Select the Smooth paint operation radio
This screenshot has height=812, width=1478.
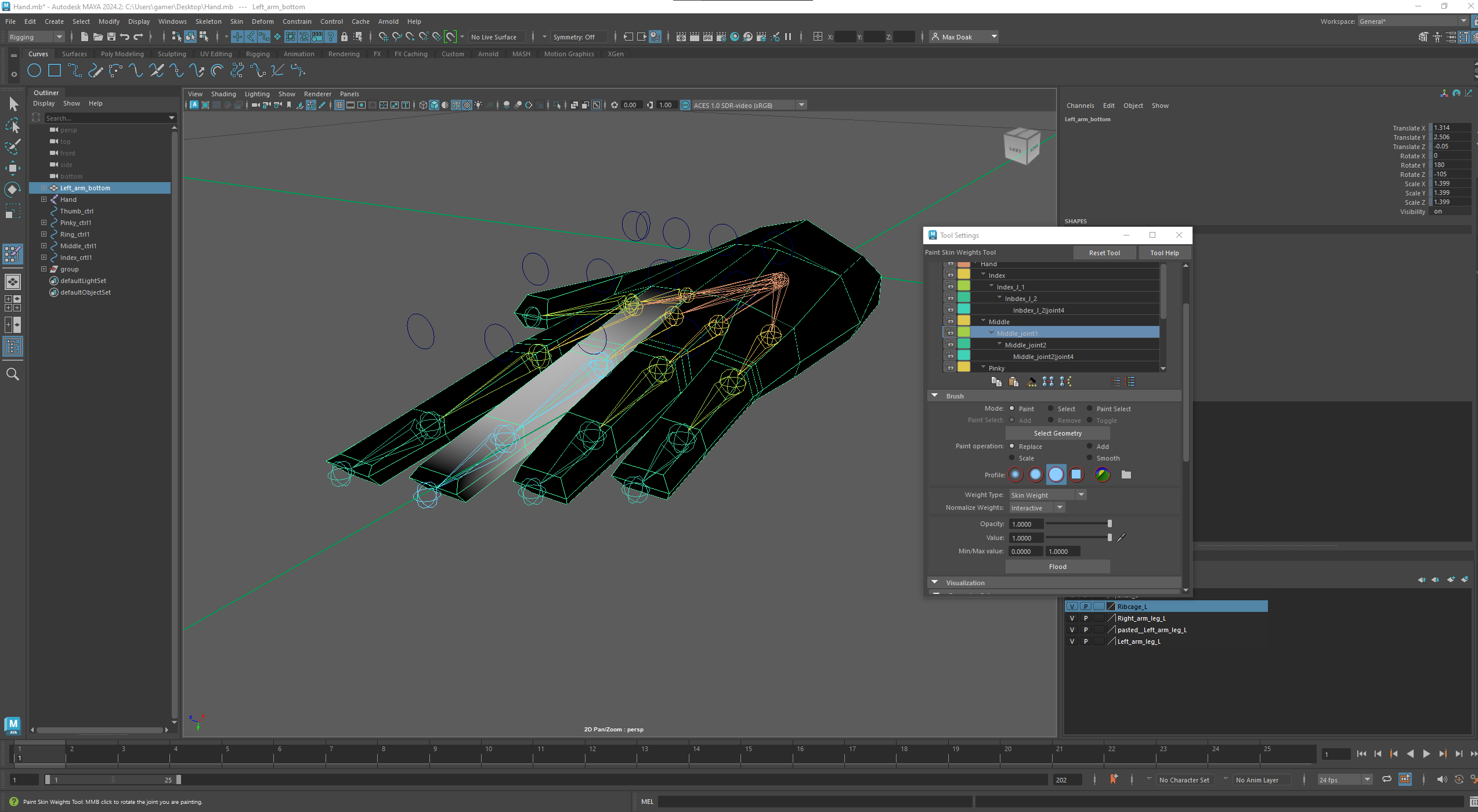(1090, 458)
